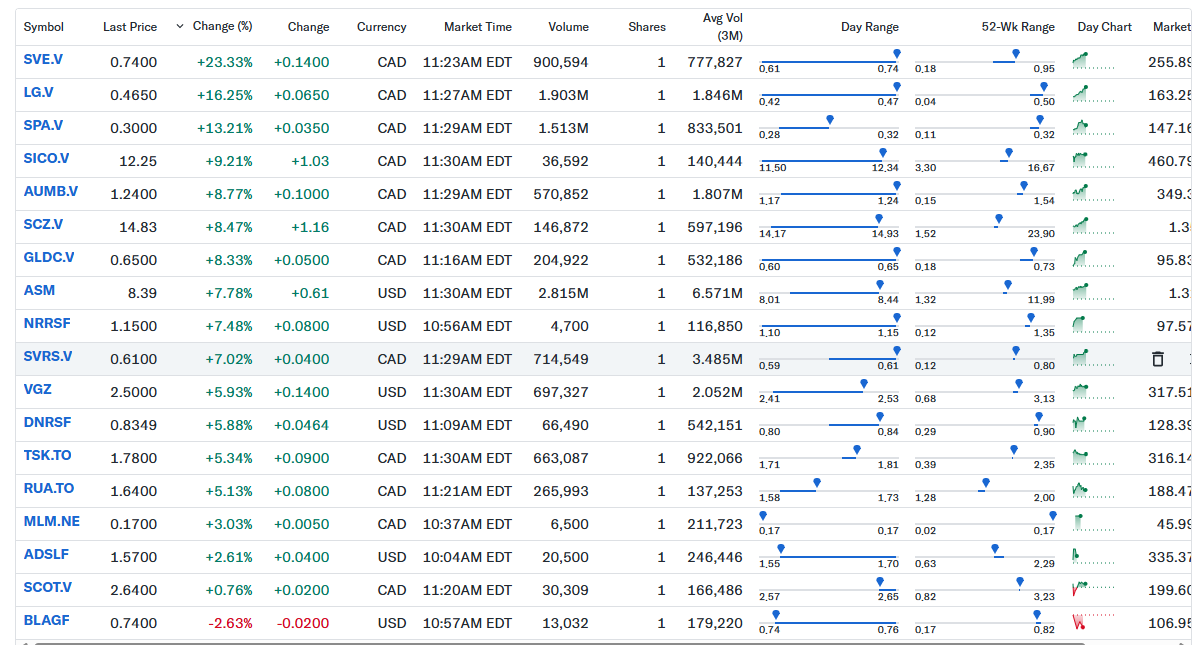Click the Shares cell for GLDC.V
The image size is (1203, 645).
661,260
